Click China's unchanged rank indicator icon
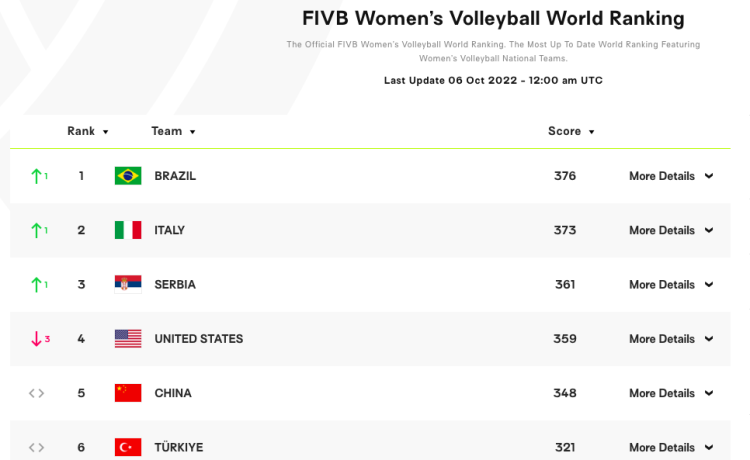Image resolution: width=750 pixels, height=460 pixels. tap(37, 393)
